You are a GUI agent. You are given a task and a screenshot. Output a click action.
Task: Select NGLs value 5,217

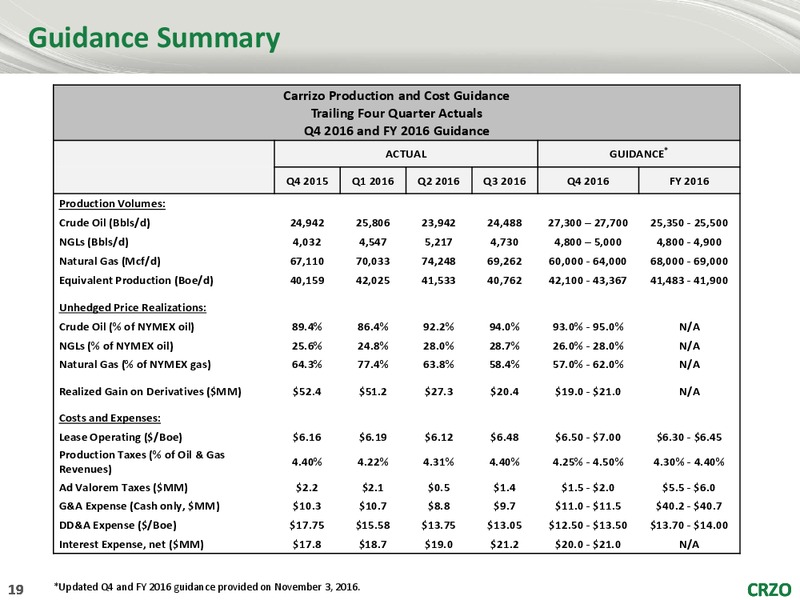[438, 242]
